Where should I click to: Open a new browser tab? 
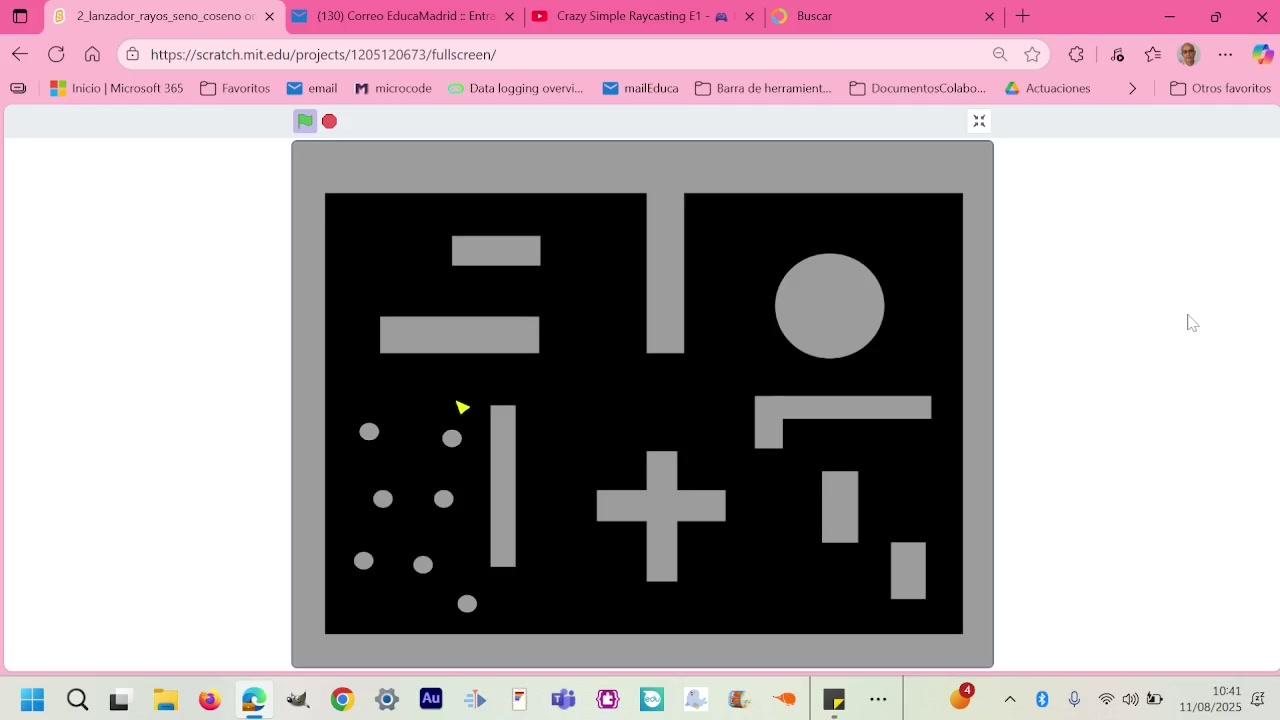[x=1023, y=16]
